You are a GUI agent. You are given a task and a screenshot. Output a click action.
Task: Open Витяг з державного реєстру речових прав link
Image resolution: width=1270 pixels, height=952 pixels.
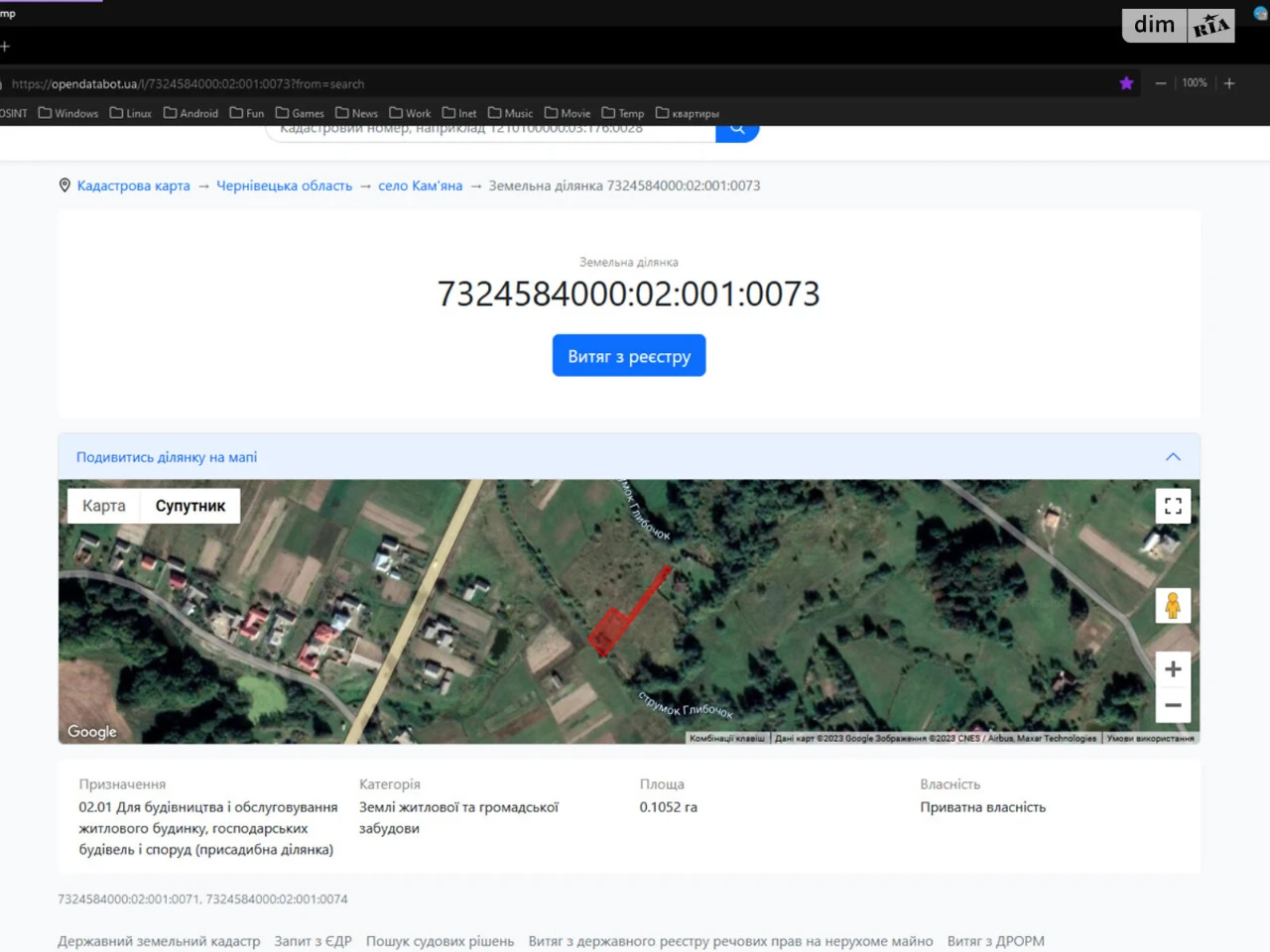[731, 941]
